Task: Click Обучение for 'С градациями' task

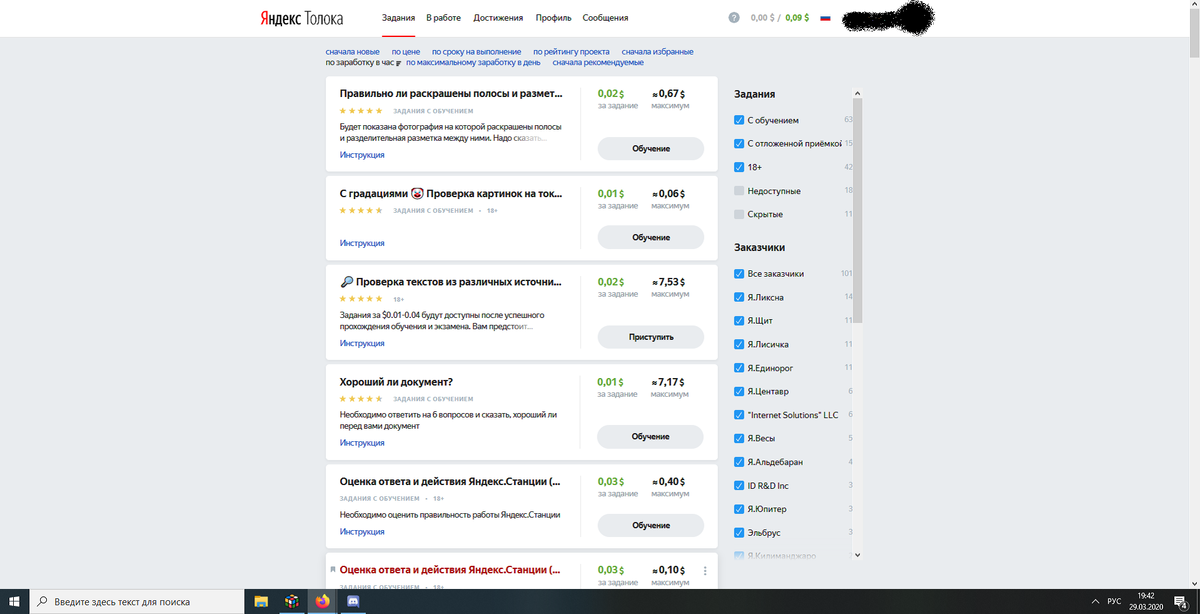Action: click(x=651, y=237)
